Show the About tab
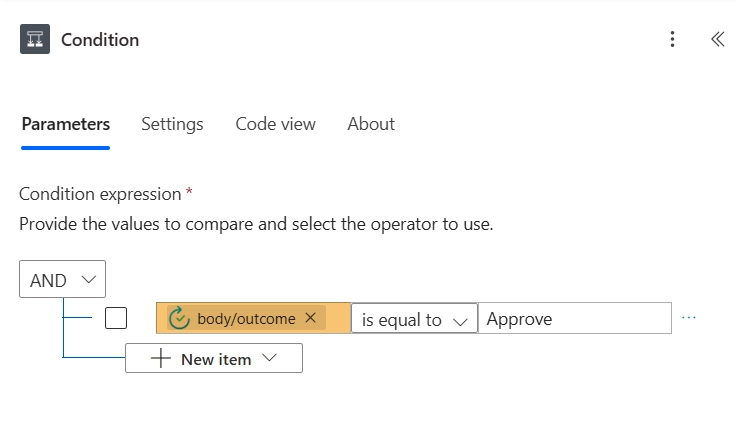Image resolution: width=736 pixels, height=439 pixels. 371,124
